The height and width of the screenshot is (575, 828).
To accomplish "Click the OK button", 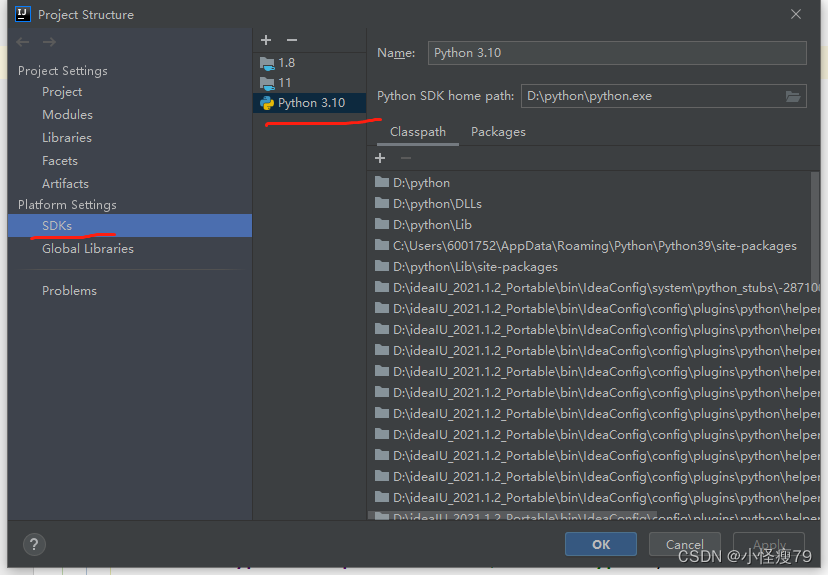I will click(x=601, y=544).
